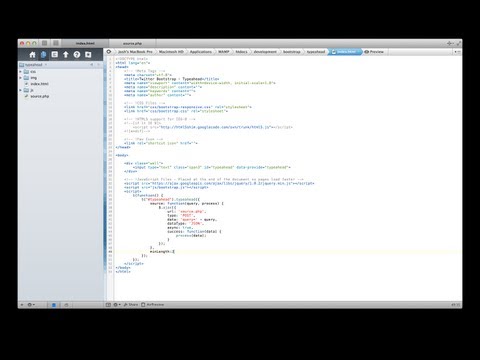The image size is (480, 360).
Task: Click the plus icon at the sidebar bottom
Action: [x=22, y=305]
